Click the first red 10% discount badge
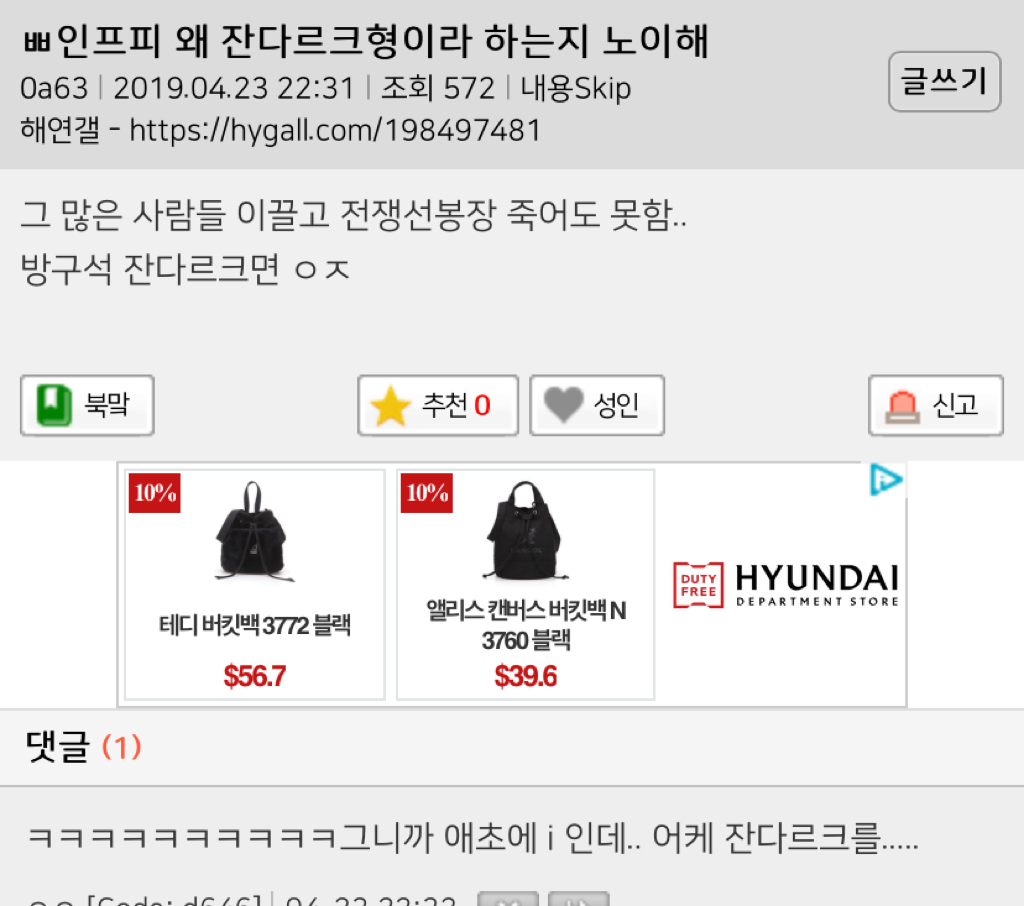This screenshot has height=906, width=1024. pyautogui.click(x=155, y=493)
